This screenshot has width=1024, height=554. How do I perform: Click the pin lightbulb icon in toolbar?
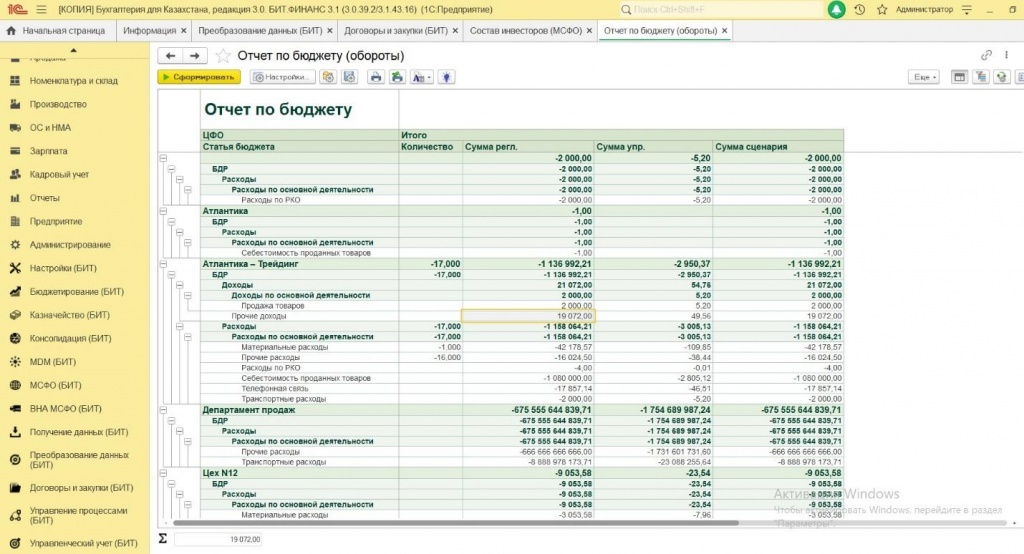pyautogui.click(x=447, y=77)
